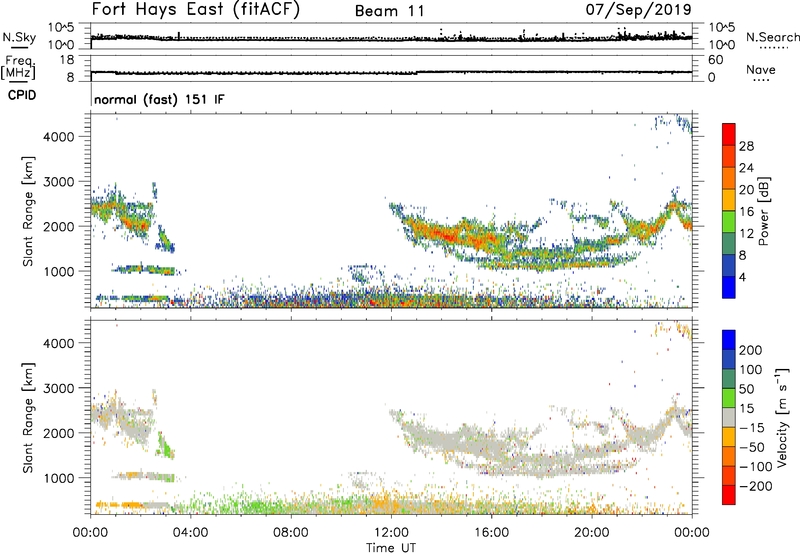This screenshot has width=800, height=554.
Task: Select the '4' tick on Power colorbar
Action: 742,277
